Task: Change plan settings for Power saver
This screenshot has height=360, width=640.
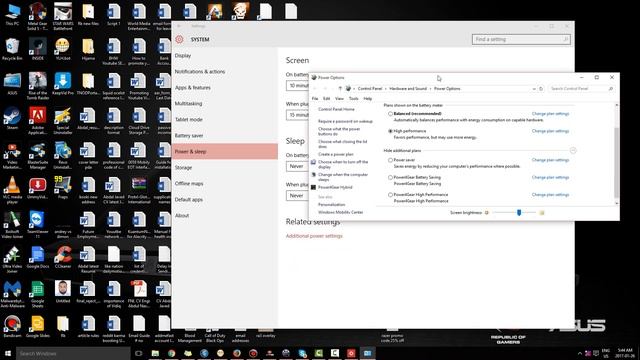Action: [x=550, y=160]
